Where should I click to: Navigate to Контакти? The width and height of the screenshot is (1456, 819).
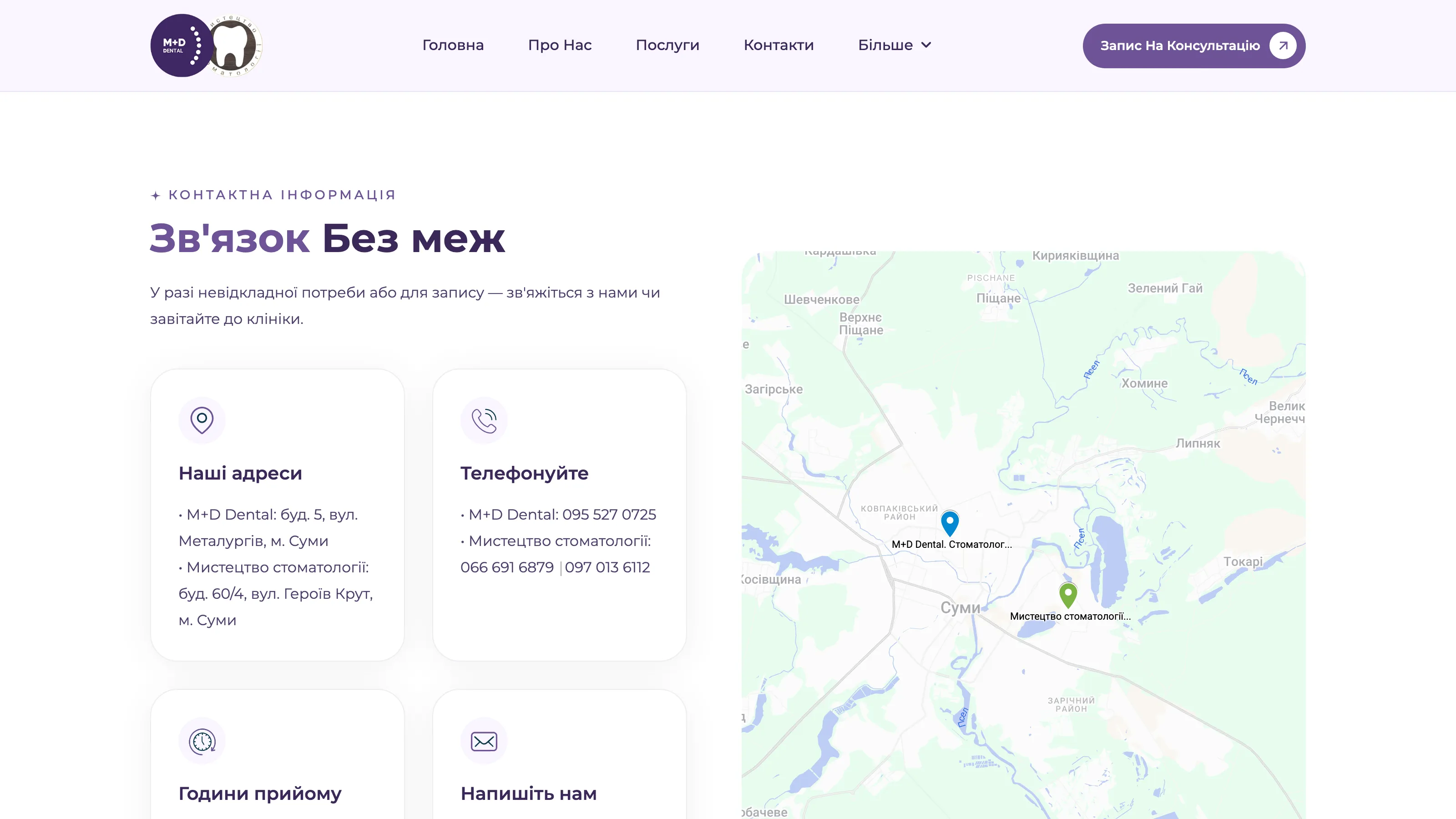tap(779, 45)
